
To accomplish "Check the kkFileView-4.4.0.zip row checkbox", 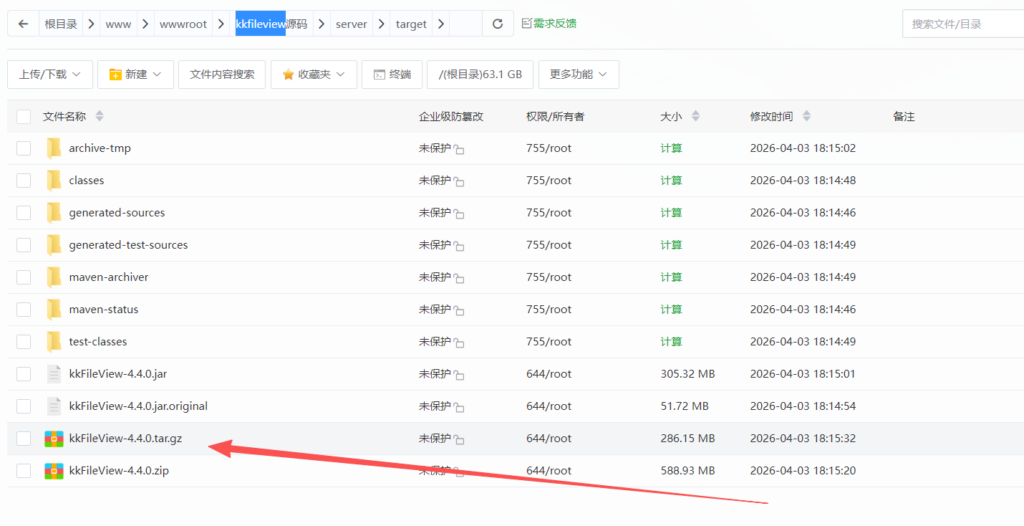I will 24,470.
